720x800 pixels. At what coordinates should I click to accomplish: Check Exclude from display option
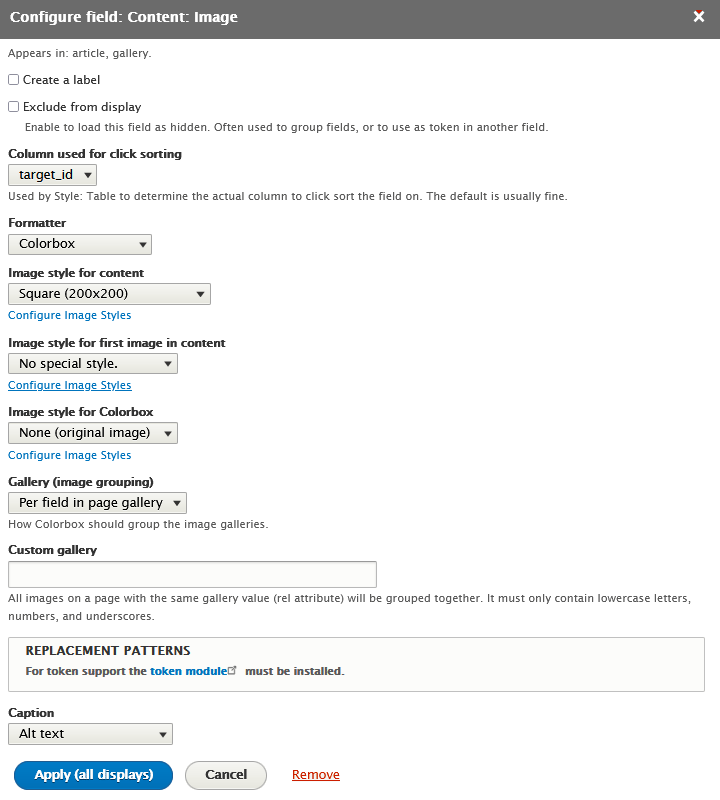(14, 107)
